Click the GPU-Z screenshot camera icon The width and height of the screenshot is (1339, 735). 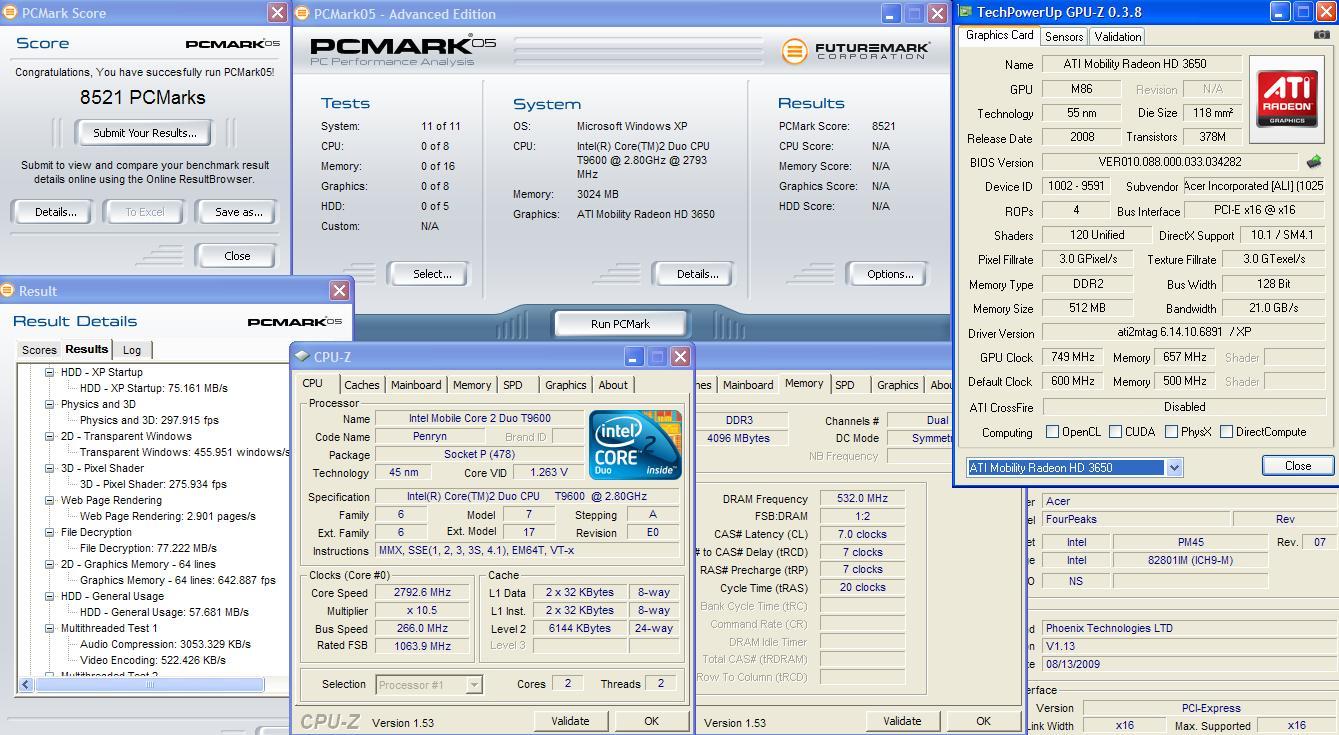1322,35
